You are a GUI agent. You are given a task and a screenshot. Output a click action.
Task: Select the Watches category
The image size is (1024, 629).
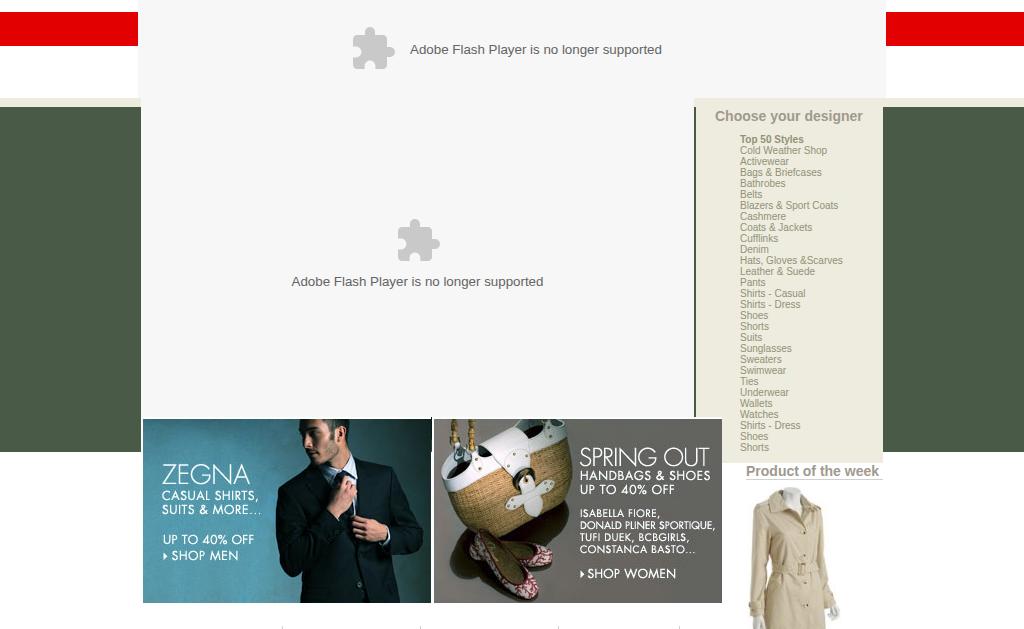pyautogui.click(x=759, y=414)
